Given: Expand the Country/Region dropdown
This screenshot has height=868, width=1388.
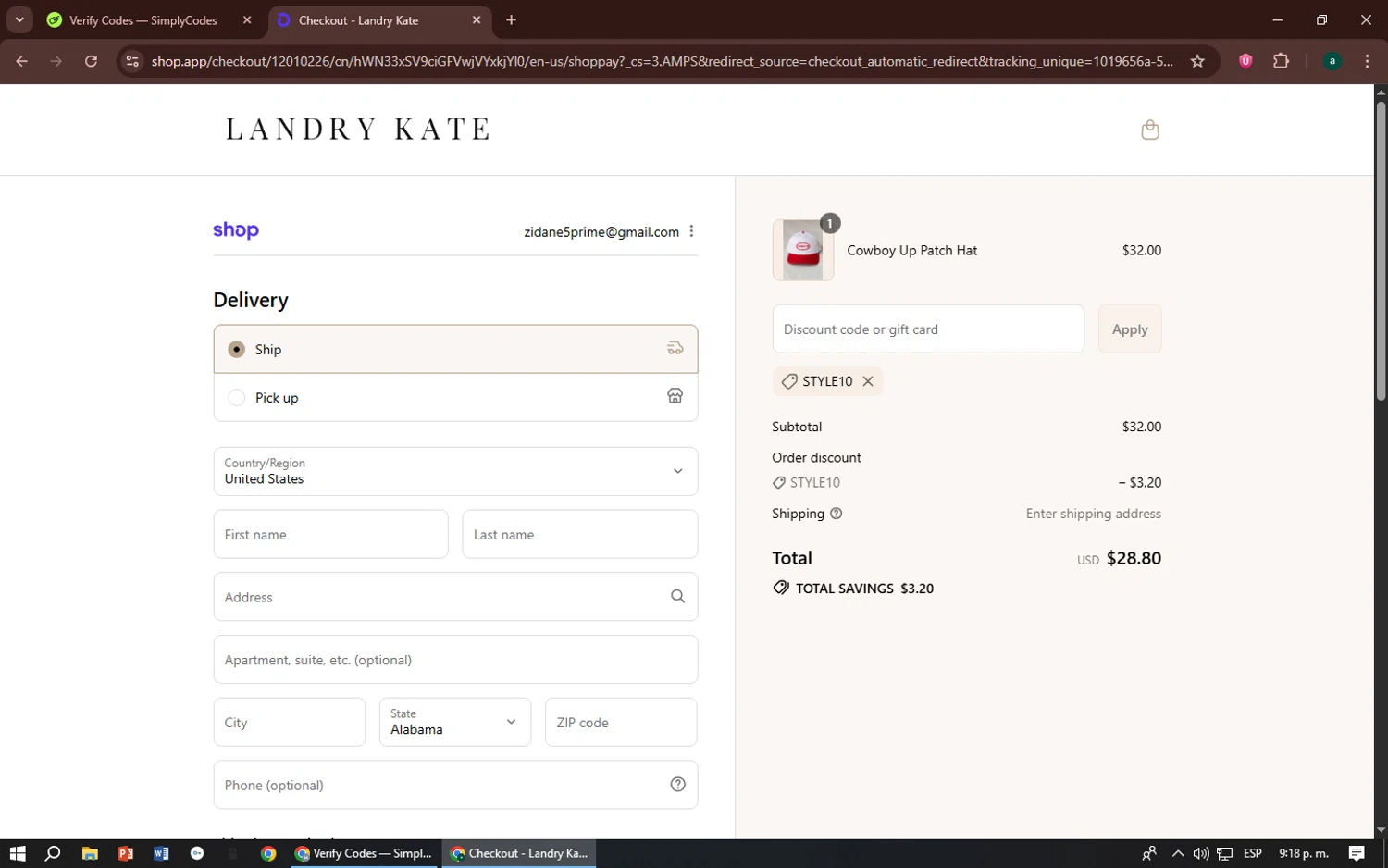Looking at the screenshot, I should (455, 471).
